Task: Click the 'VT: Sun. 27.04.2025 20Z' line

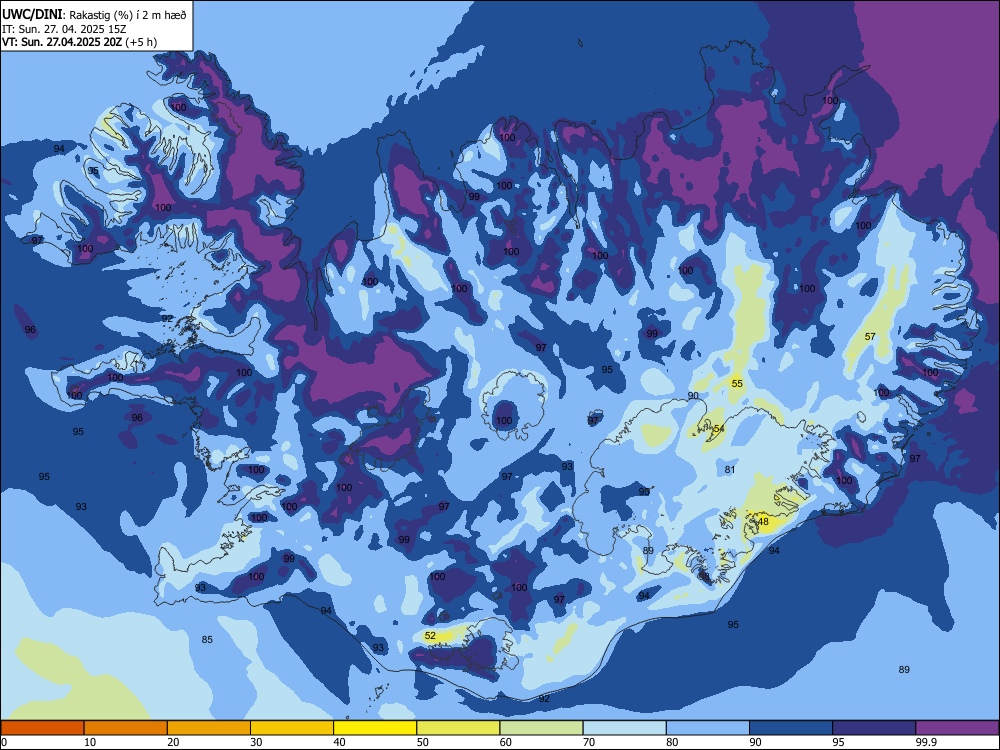Action: pos(79,42)
